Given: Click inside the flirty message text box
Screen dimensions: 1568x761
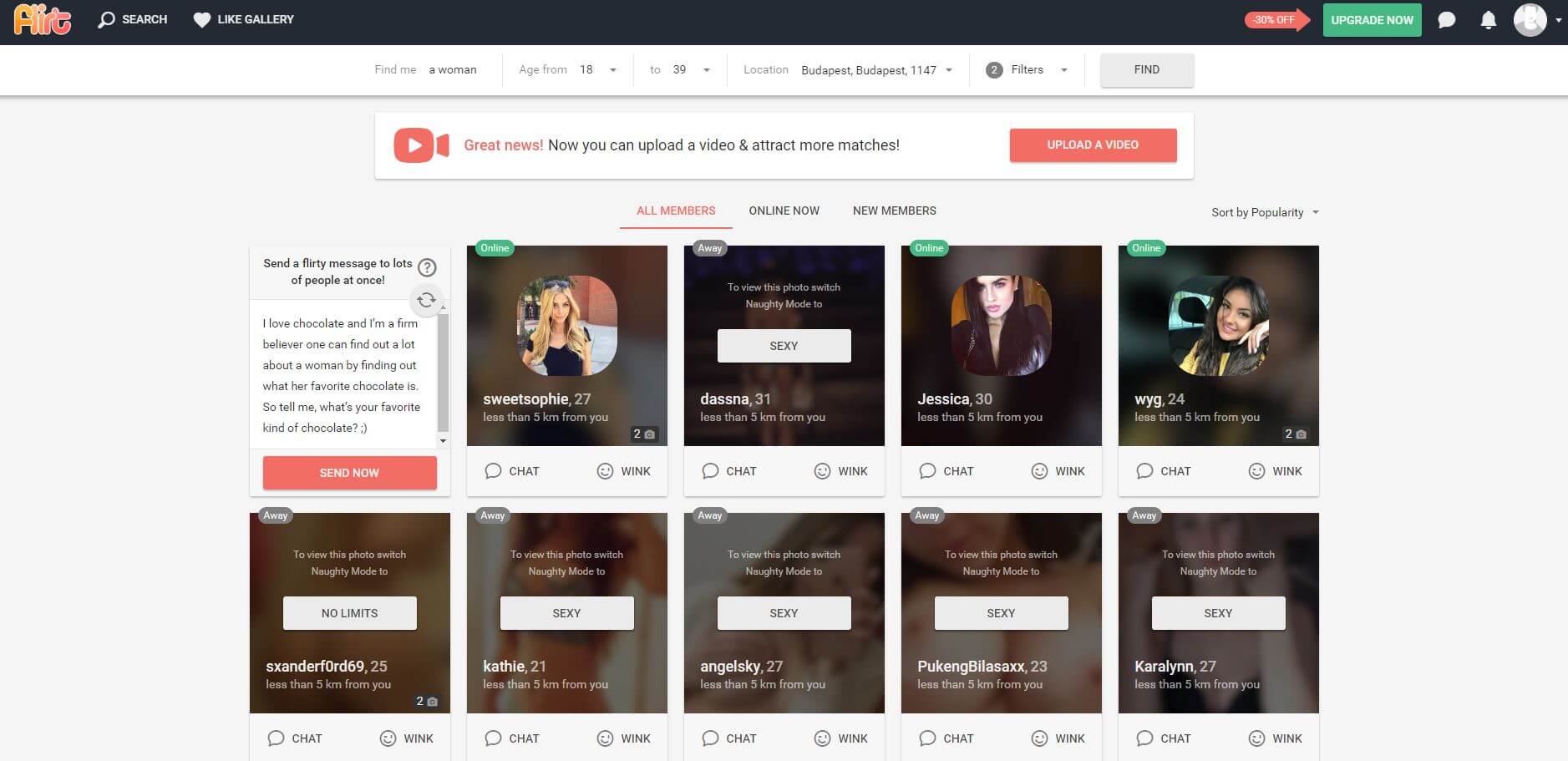Looking at the screenshot, I should (x=343, y=375).
